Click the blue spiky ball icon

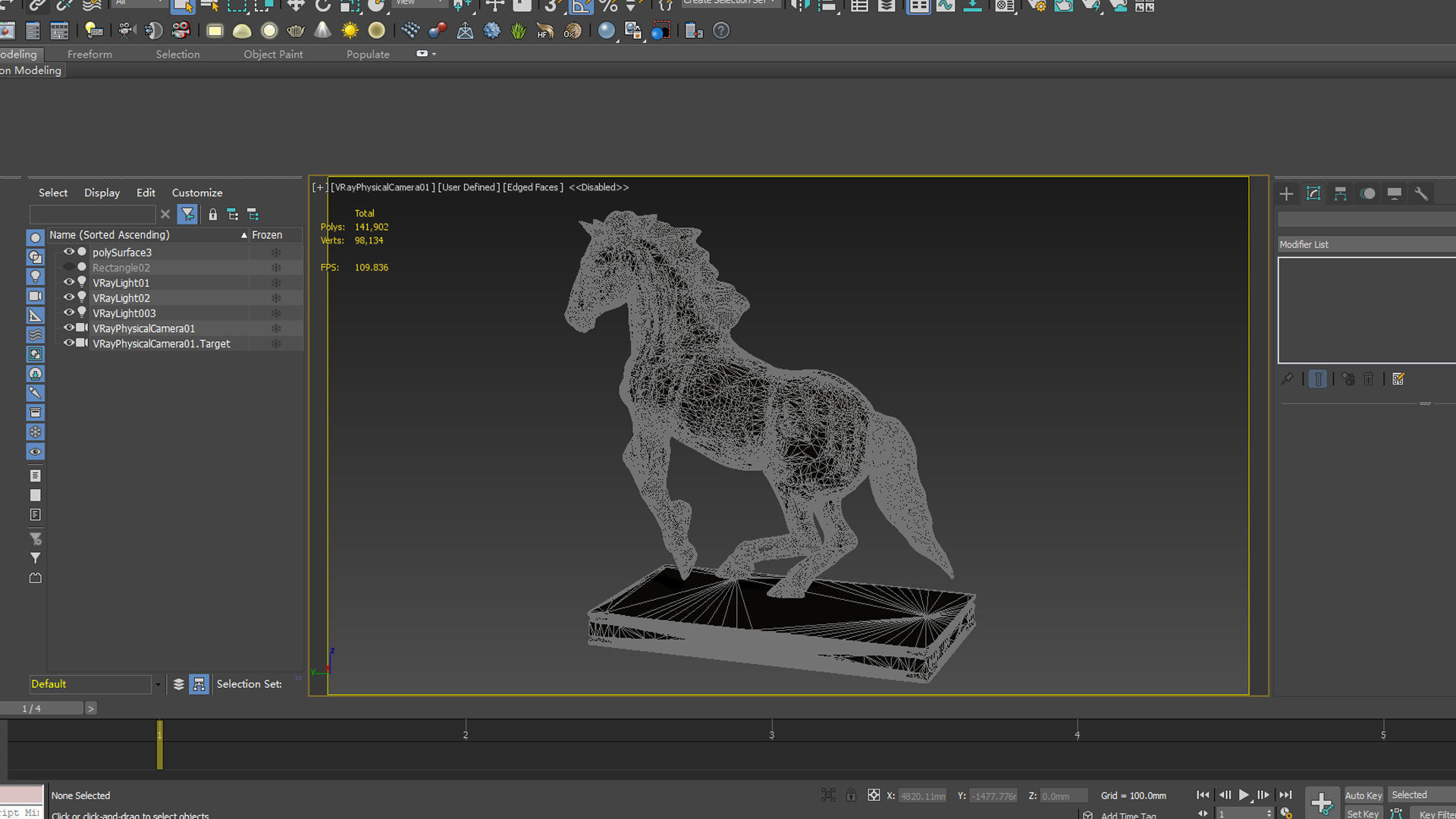point(492,31)
